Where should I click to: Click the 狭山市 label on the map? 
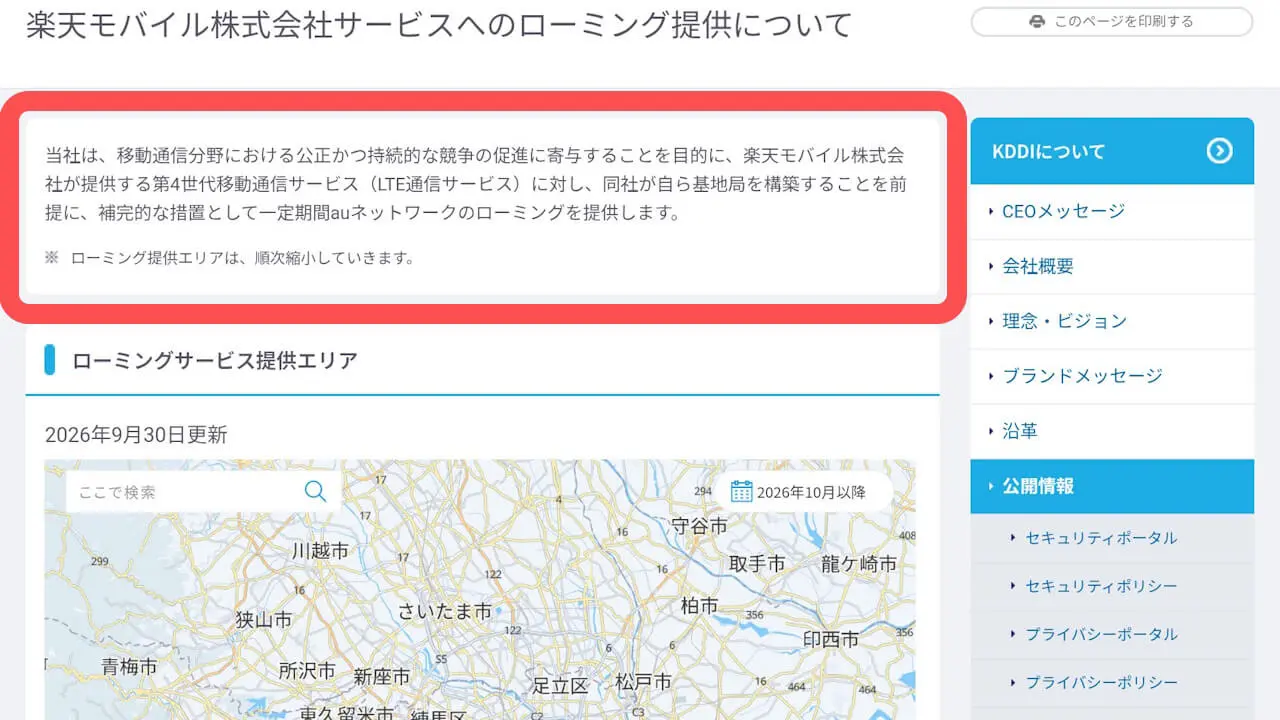pos(264,620)
